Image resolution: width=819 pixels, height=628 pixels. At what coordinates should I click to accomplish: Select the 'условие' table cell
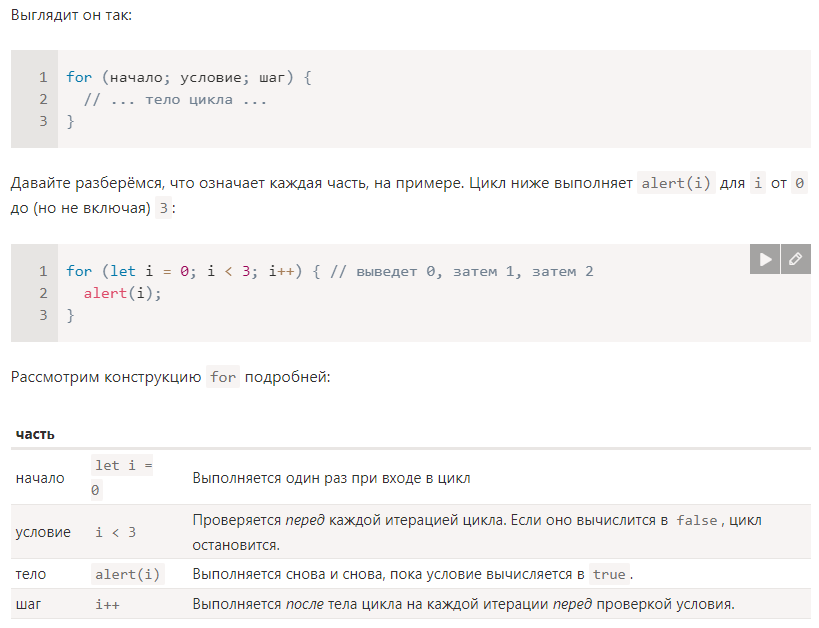click(43, 532)
